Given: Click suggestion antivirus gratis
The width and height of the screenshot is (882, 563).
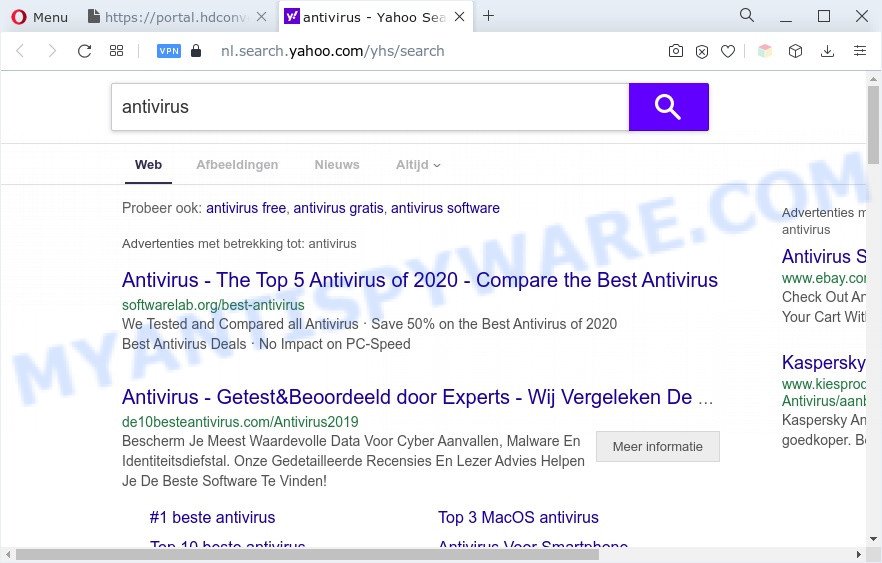Looking at the screenshot, I should point(338,208).
